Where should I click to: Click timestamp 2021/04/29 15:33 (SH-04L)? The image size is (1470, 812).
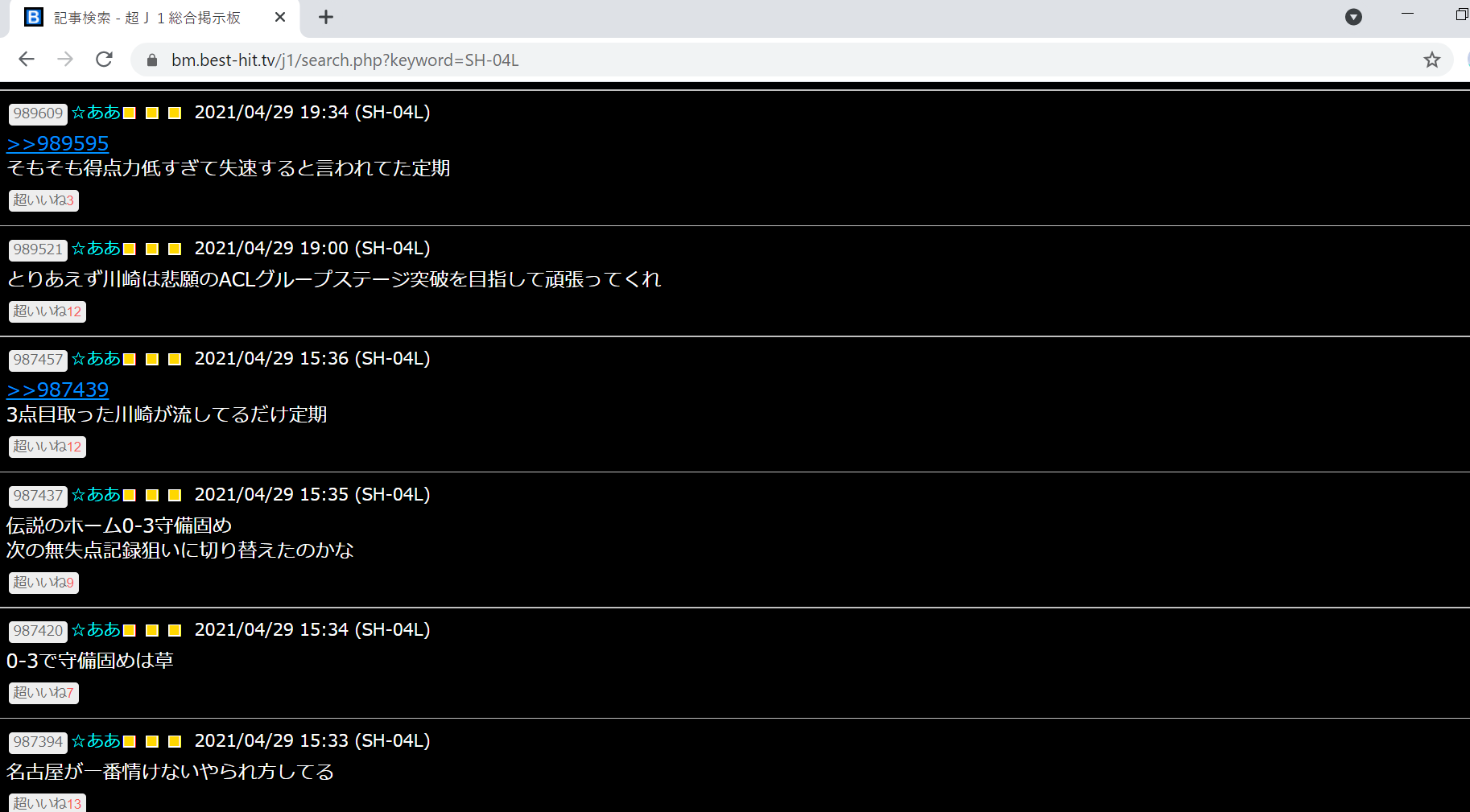click(x=312, y=741)
